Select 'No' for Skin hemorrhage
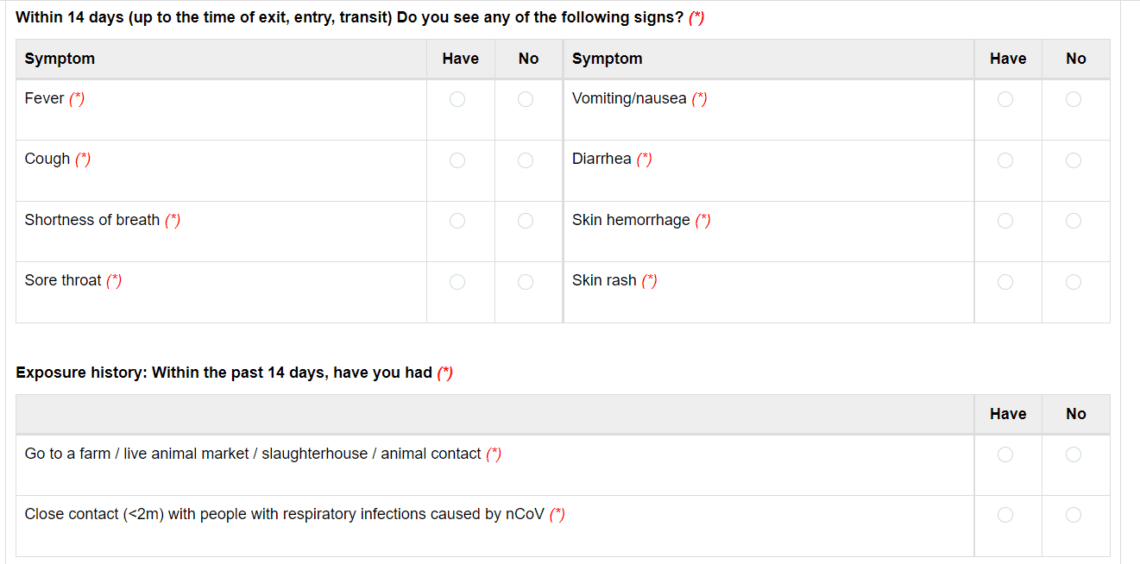 (x=1073, y=220)
